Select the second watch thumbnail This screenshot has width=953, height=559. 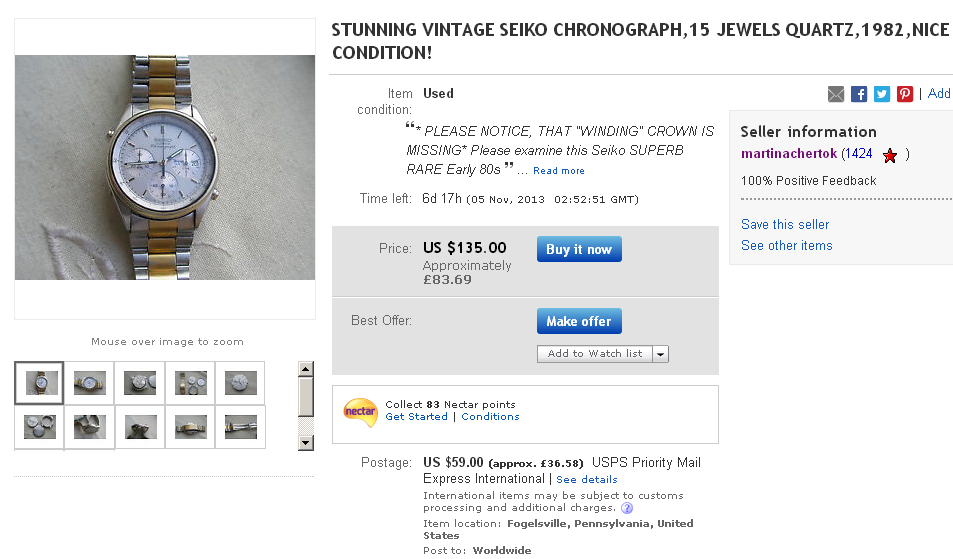pos(90,383)
